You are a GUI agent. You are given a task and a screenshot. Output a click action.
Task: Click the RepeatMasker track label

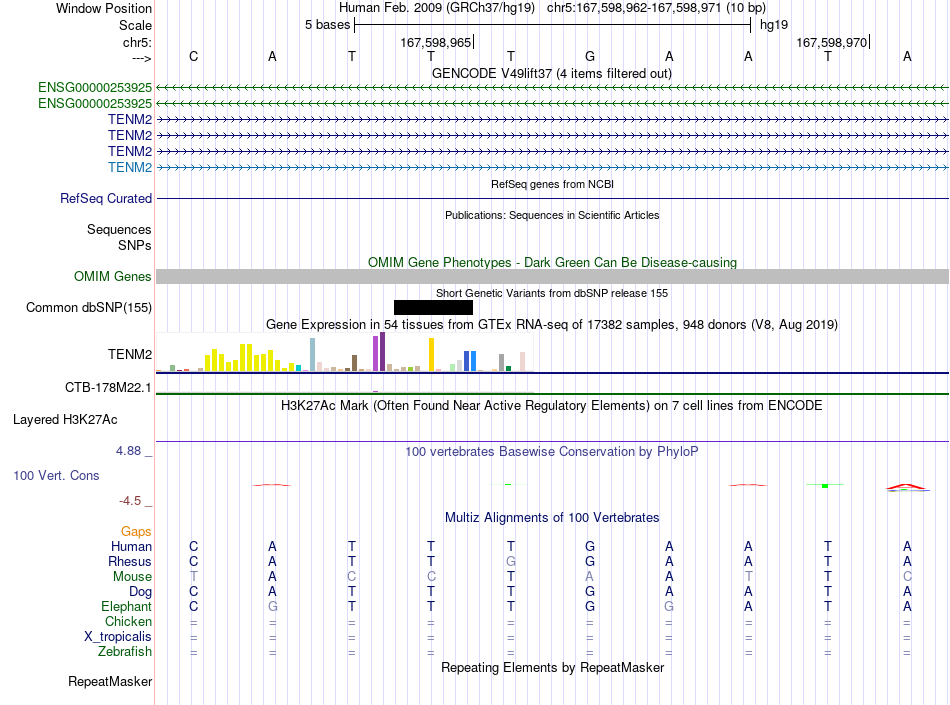click(x=110, y=682)
